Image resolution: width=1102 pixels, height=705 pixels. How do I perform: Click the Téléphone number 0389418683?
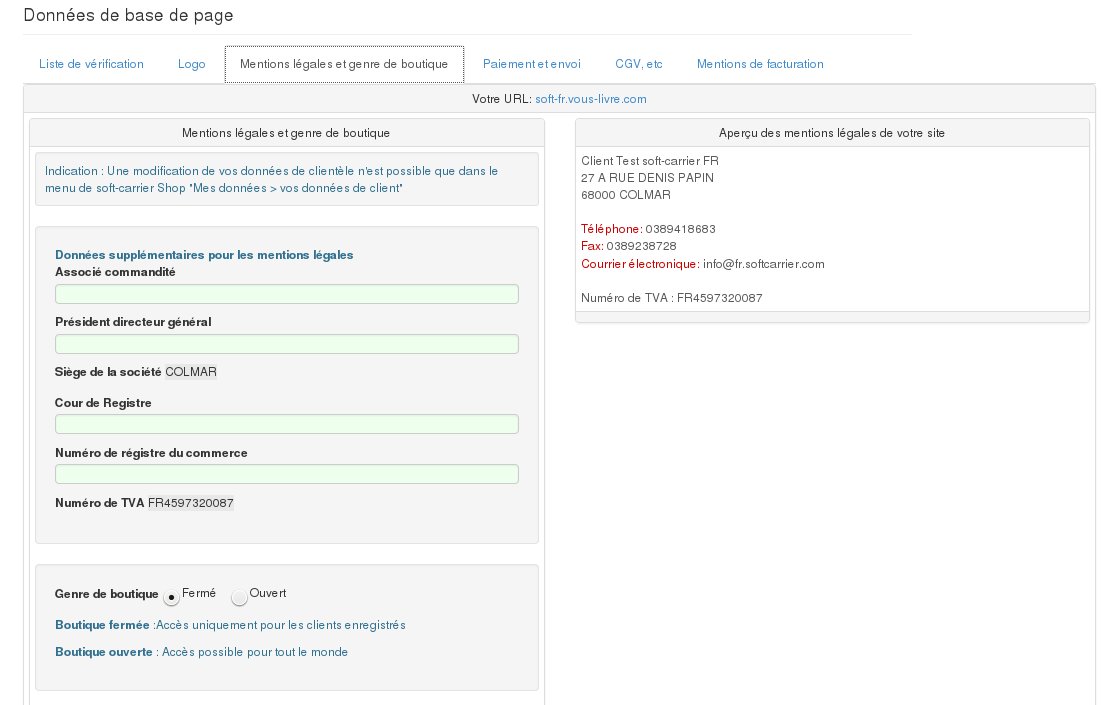(x=680, y=229)
